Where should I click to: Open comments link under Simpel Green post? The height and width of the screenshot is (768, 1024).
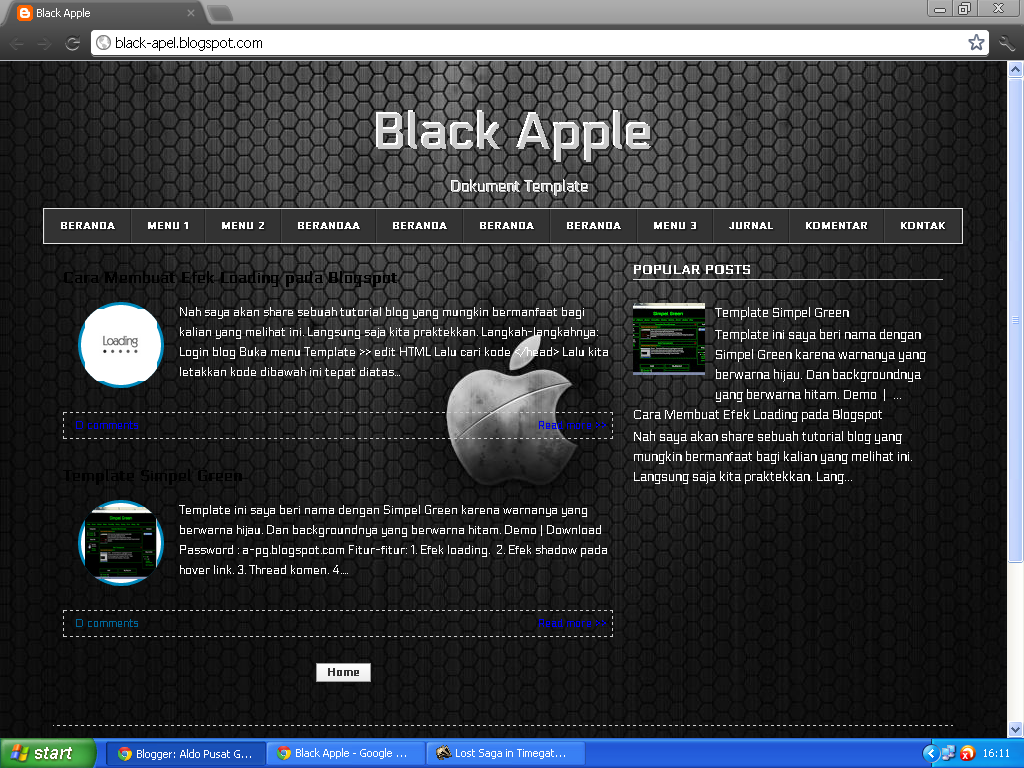click(107, 623)
